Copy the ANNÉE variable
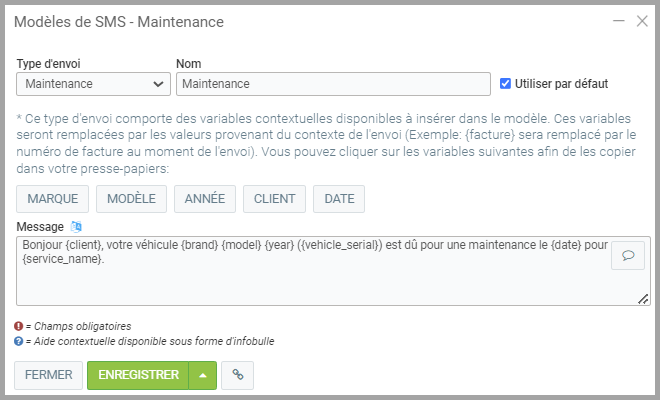This screenshot has height=400, width=660. click(x=205, y=199)
